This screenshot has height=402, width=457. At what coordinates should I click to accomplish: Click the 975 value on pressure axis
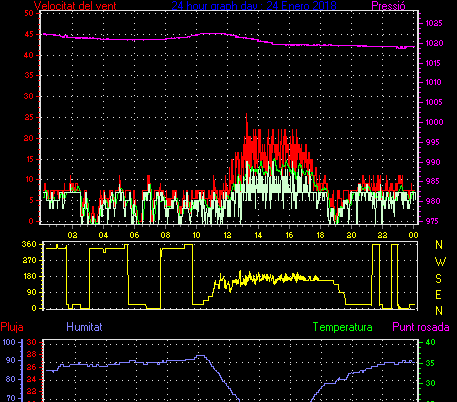(432, 221)
